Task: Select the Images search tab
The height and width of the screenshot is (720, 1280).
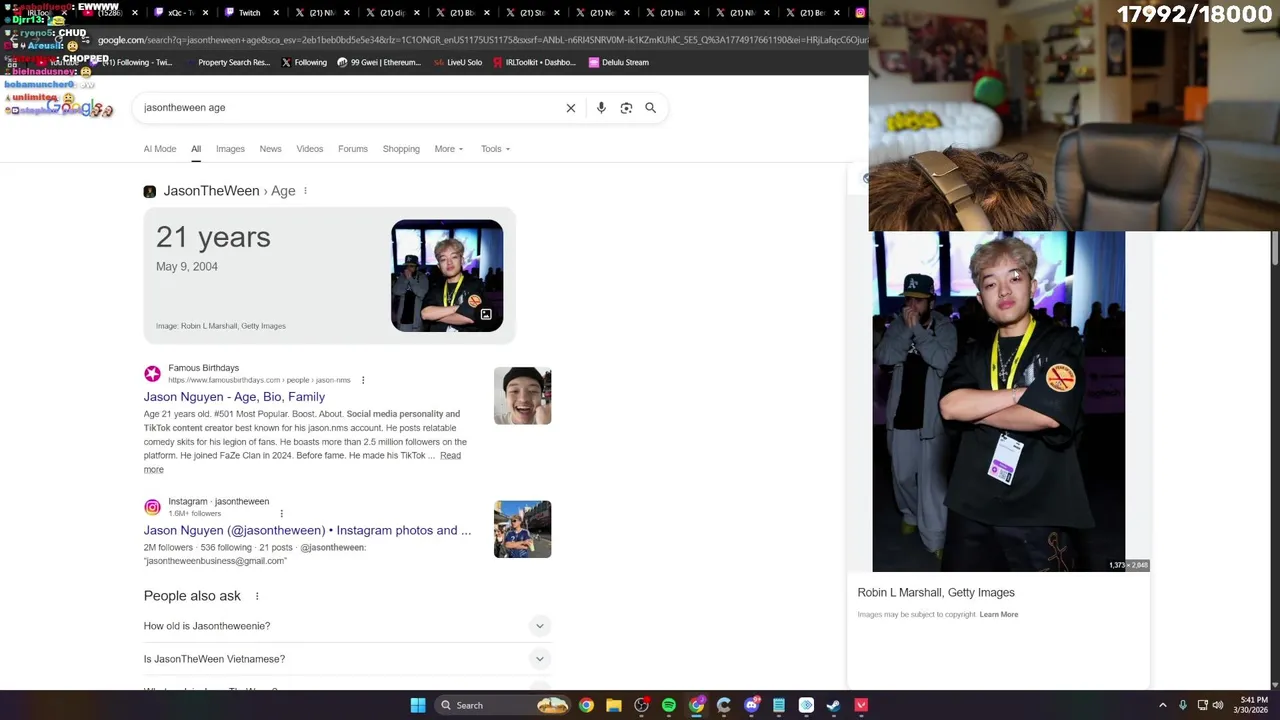Action: coord(230,149)
